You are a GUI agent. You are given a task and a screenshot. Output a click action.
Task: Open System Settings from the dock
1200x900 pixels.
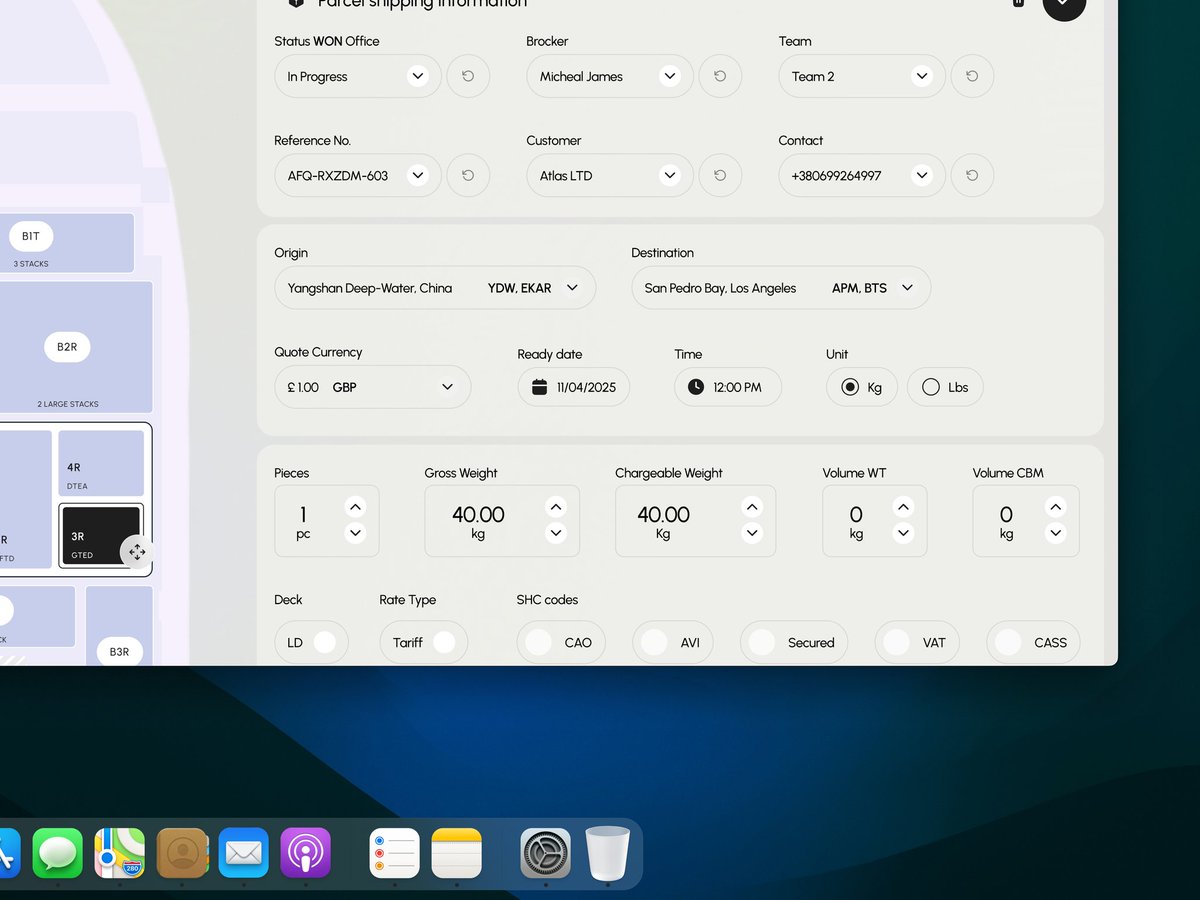pyautogui.click(x=546, y=853)
